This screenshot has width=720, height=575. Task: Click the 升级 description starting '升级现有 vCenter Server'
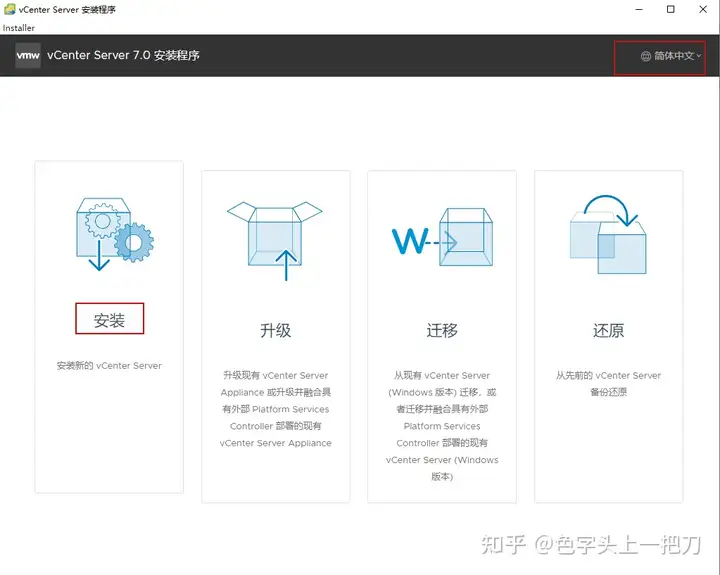coord(276,409)
